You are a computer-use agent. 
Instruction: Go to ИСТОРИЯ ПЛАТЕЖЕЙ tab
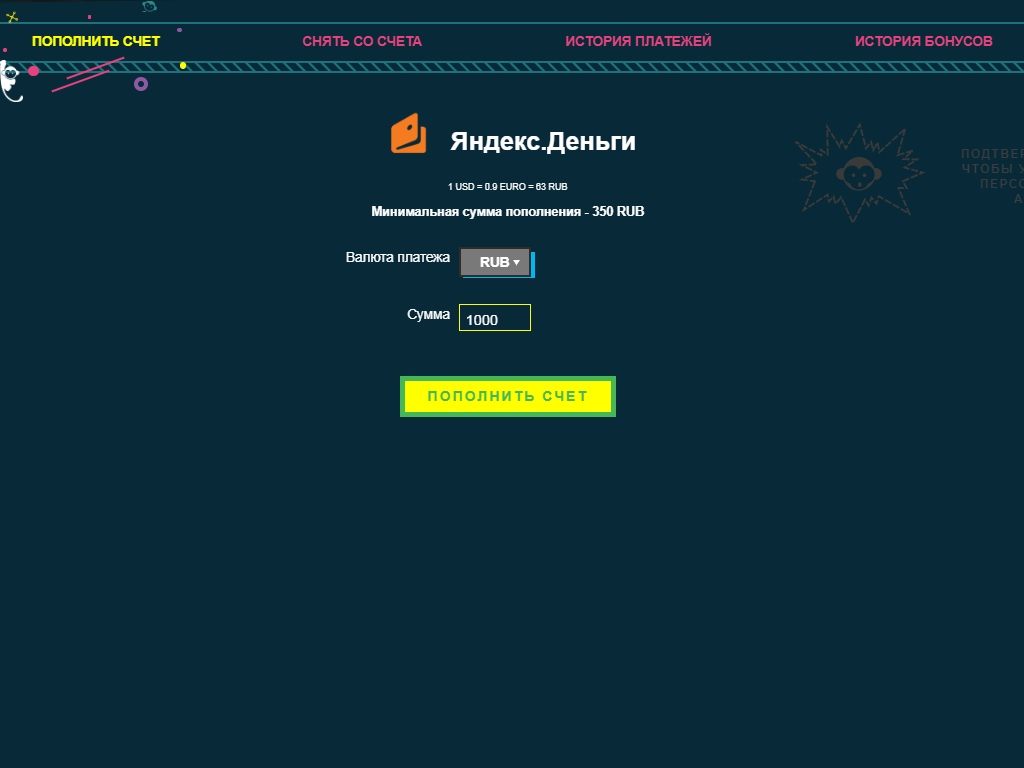pos(638,41)
